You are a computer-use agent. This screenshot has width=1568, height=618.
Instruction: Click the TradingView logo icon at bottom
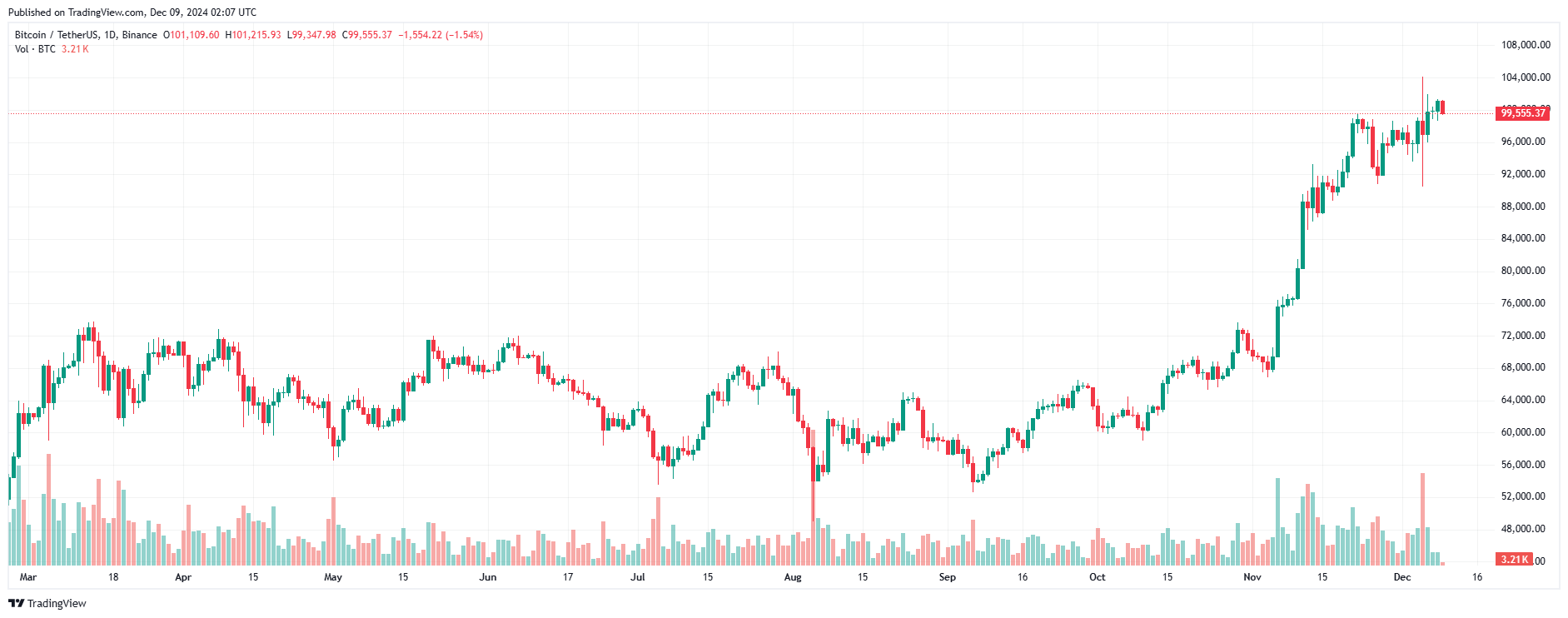pyautogui.click(x=16, y=603)
